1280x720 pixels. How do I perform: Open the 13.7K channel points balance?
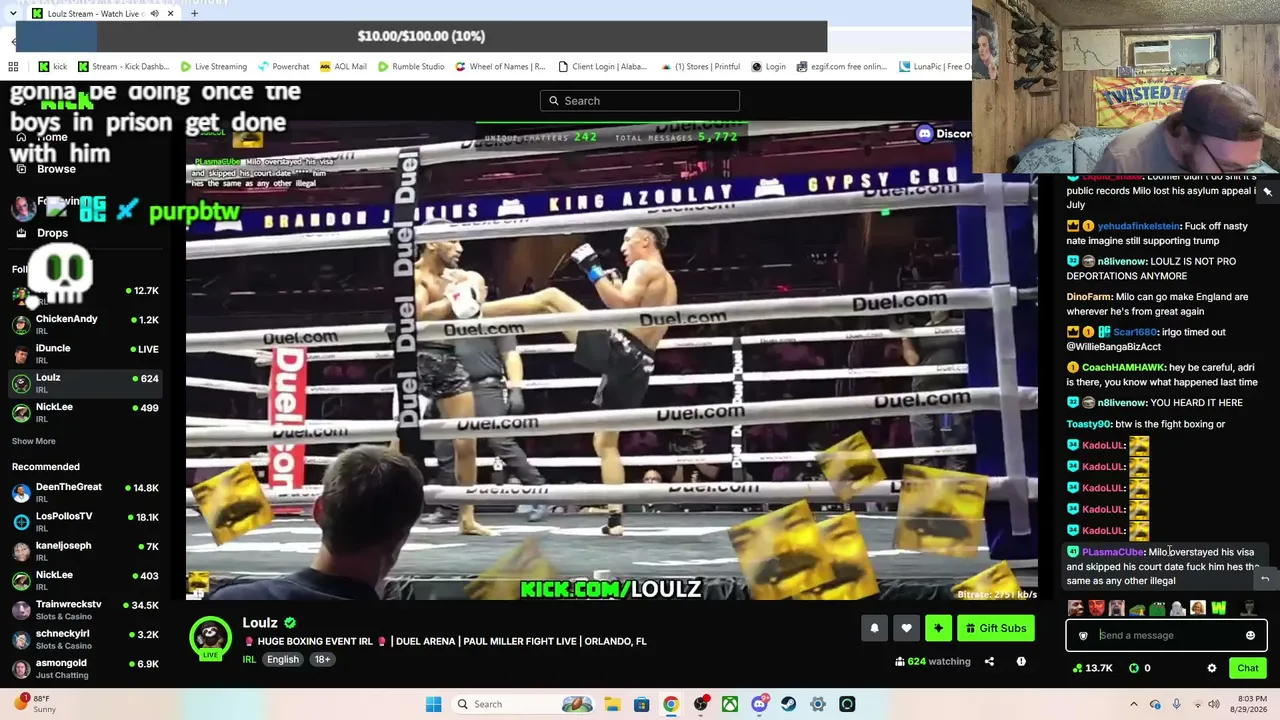coord(1091,668)
